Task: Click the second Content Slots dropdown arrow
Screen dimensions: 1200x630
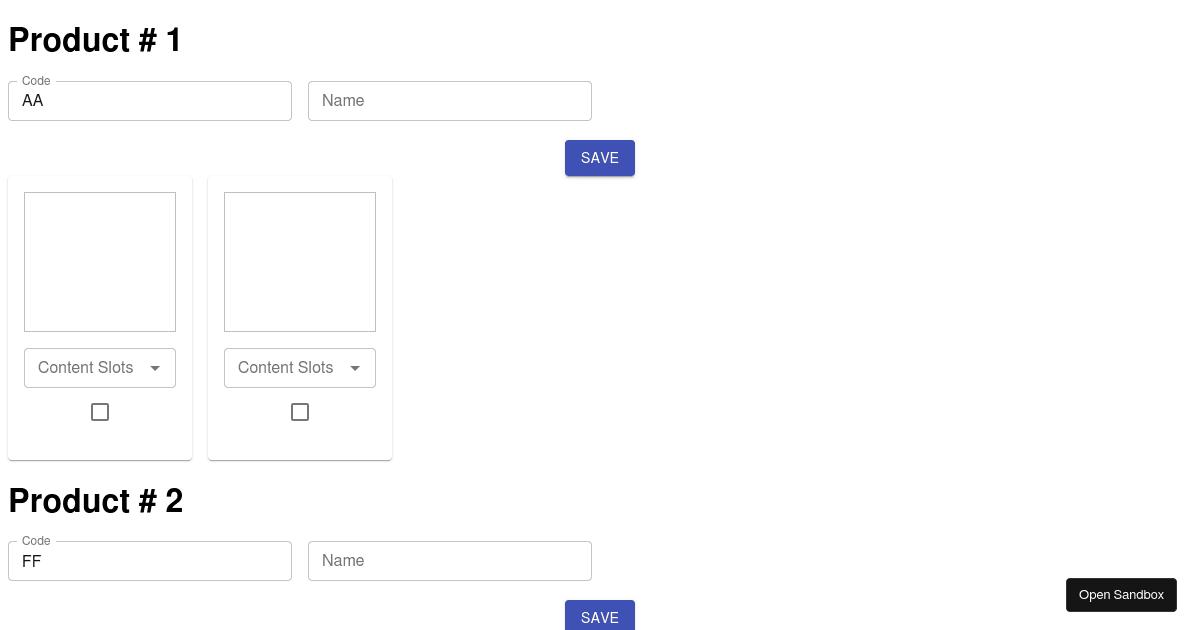Action: click(x=356, y=368)
